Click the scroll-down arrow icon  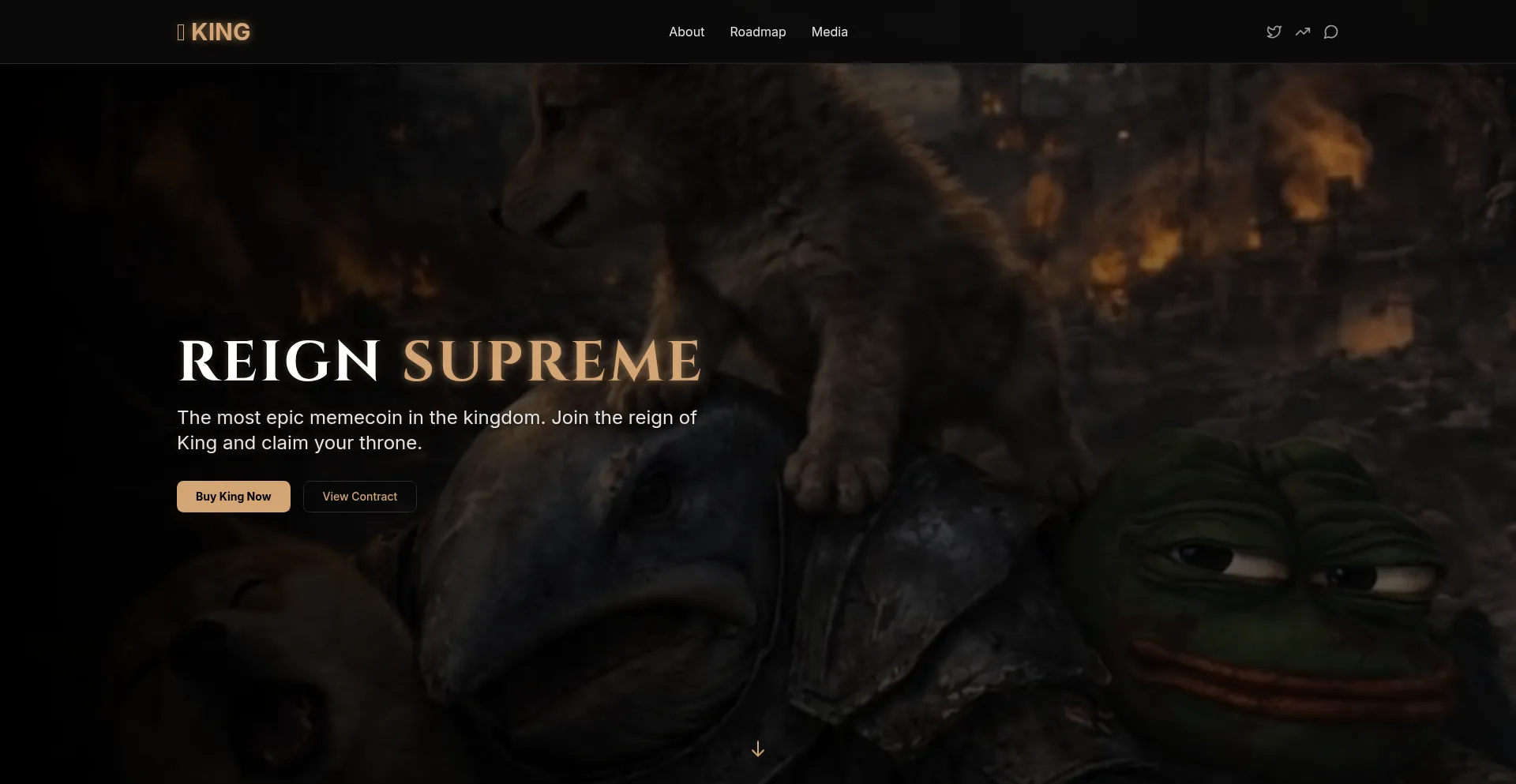point(758,748)
